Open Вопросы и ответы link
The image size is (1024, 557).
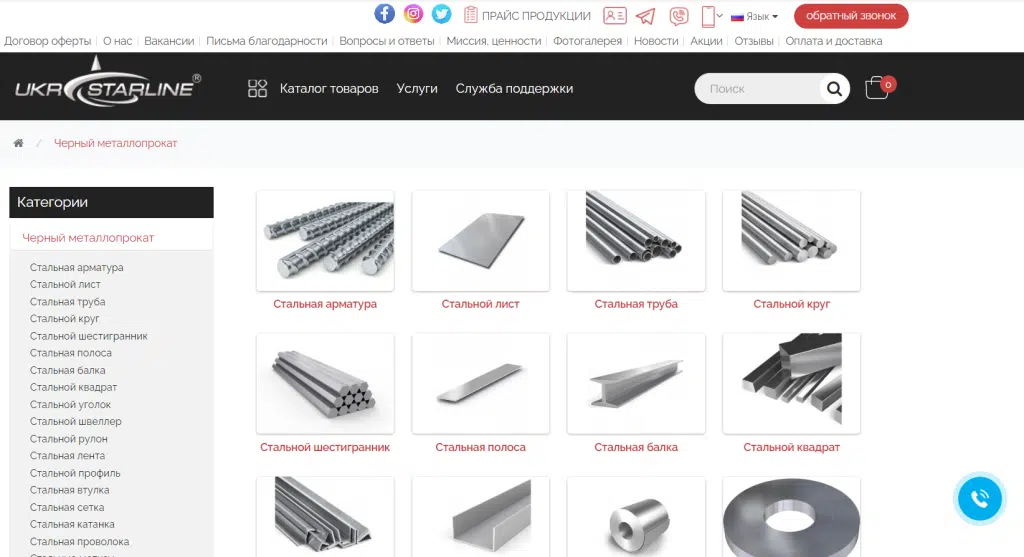(387, 40)
